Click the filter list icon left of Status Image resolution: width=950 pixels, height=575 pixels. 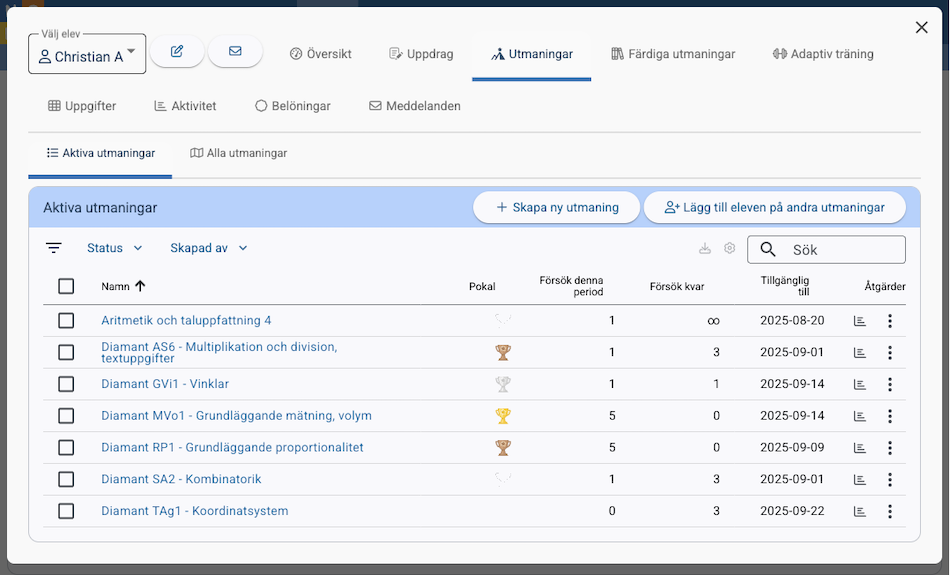[54, 248]
